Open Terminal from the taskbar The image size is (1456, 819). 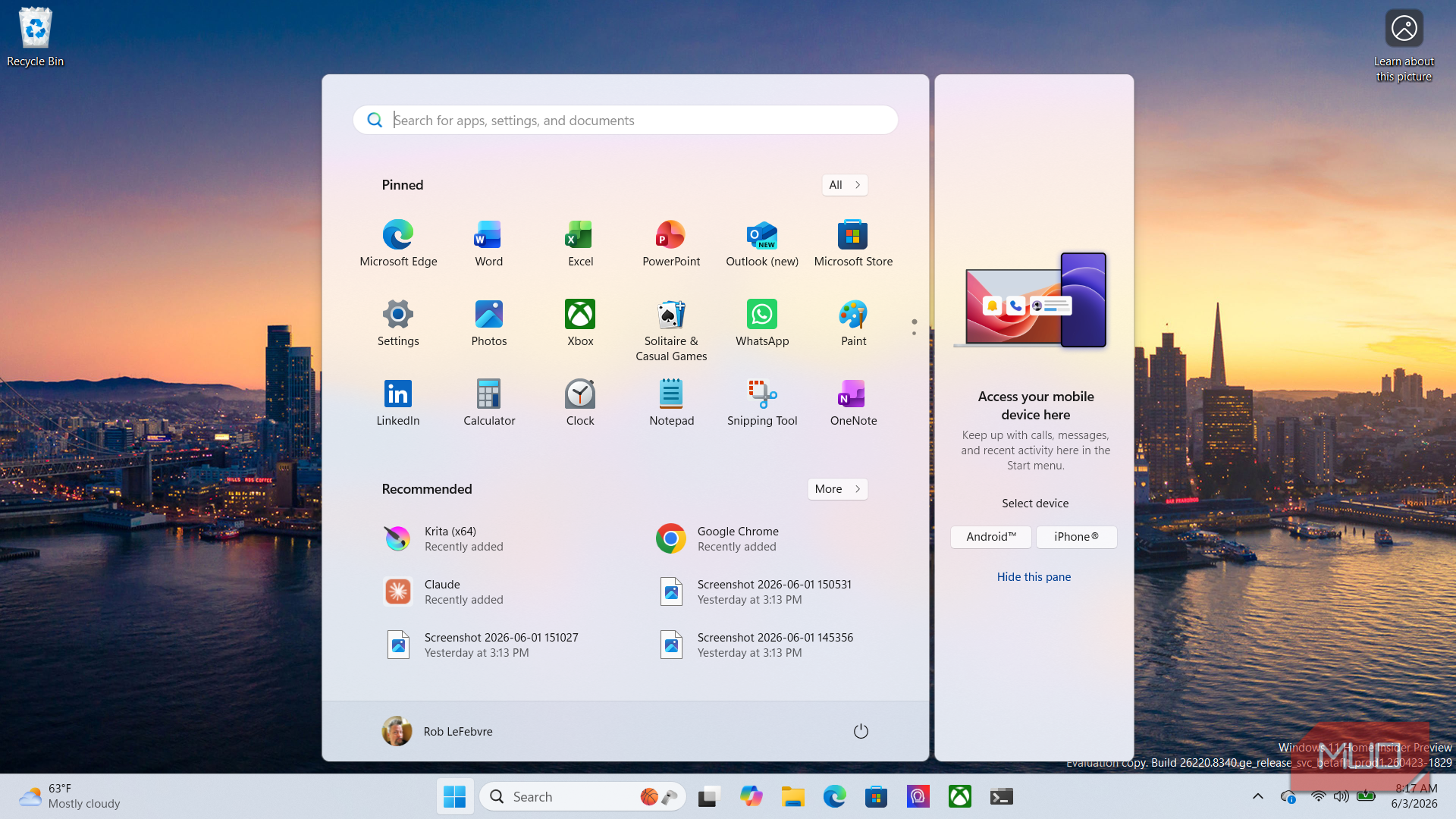point(1001,796)
